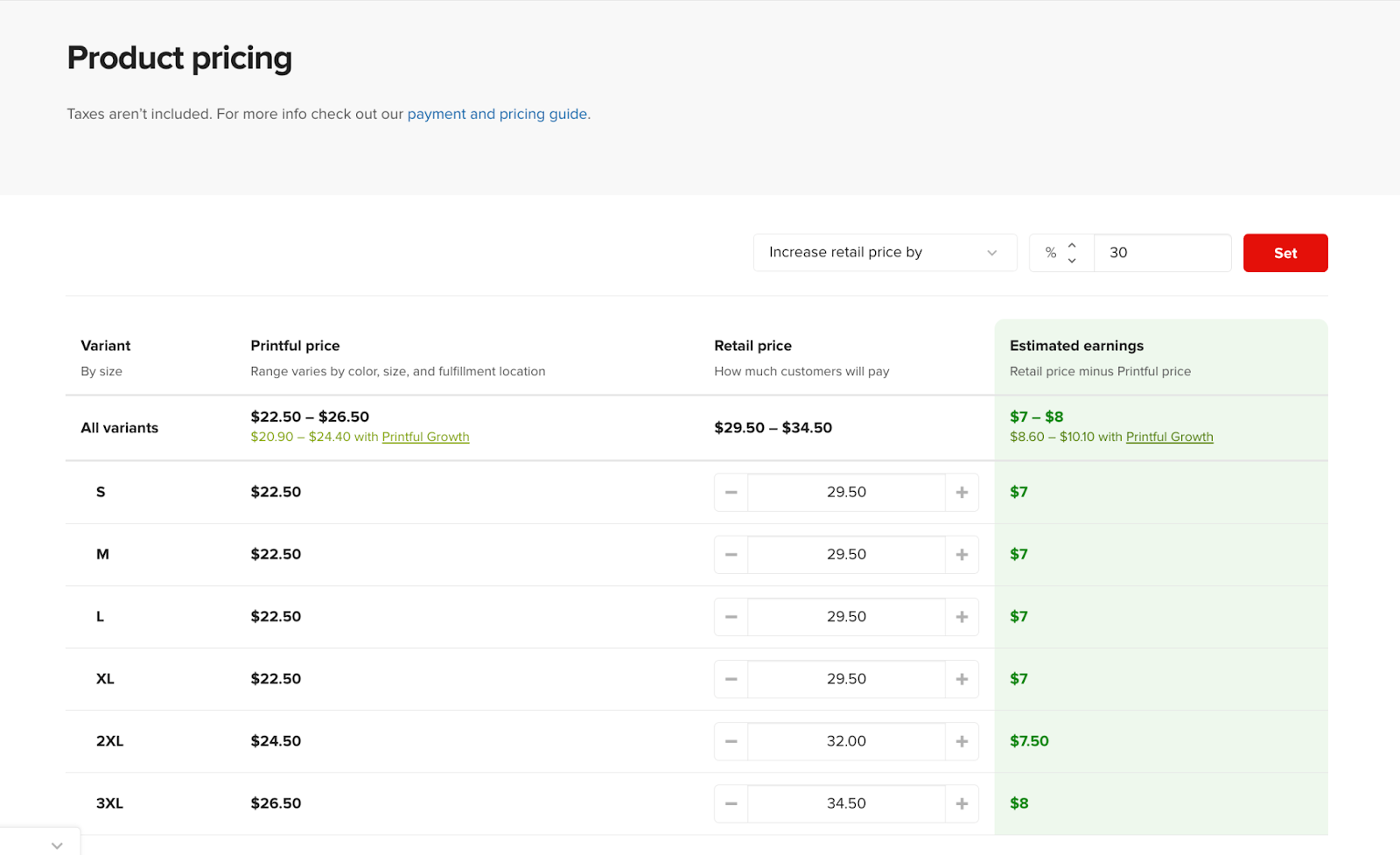This screenshot has width=1400, height=855.
Task: Click the plus icon for size M retail price
Action: (x=962, y=554)
